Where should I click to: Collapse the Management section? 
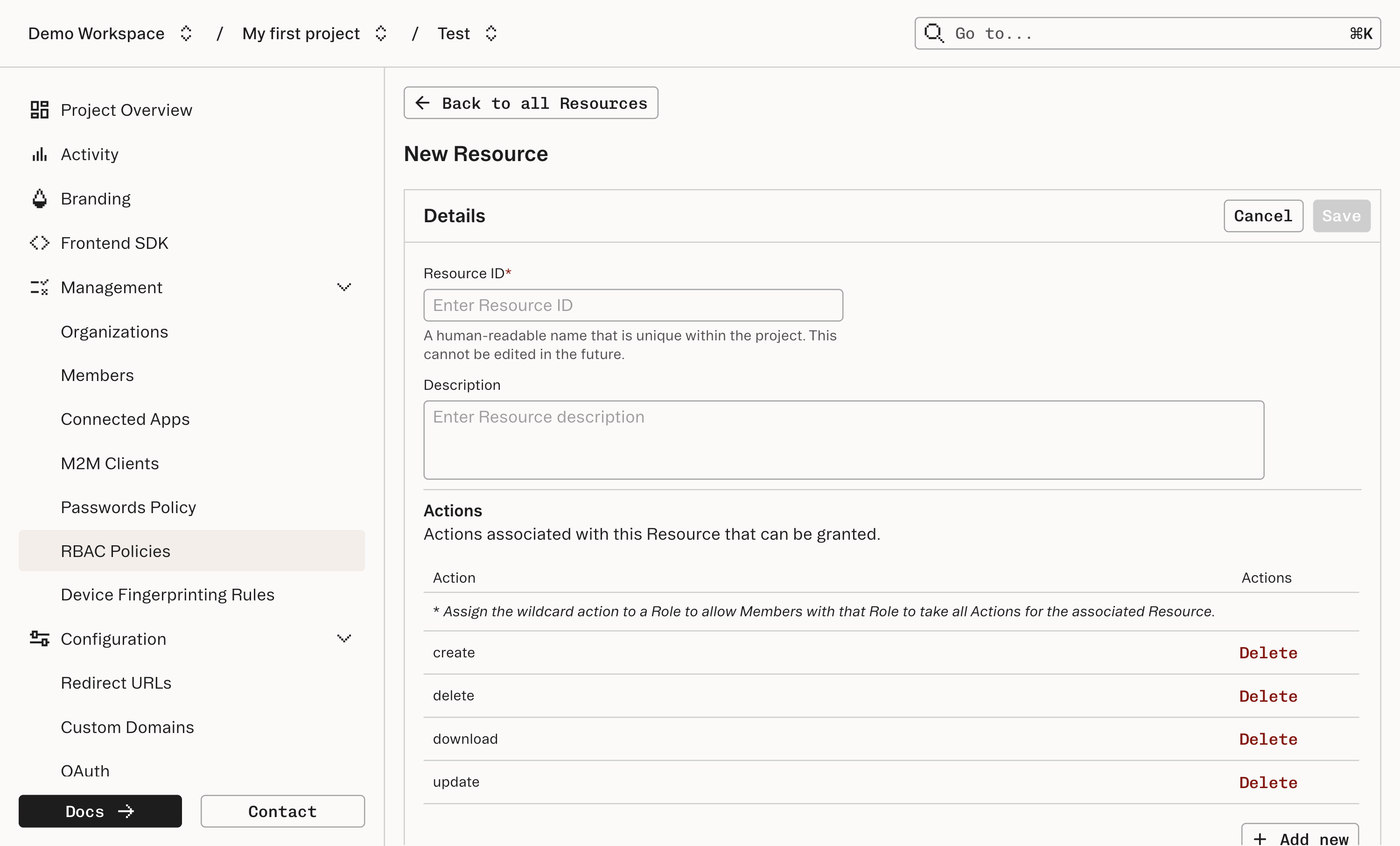tap(344, 288)
